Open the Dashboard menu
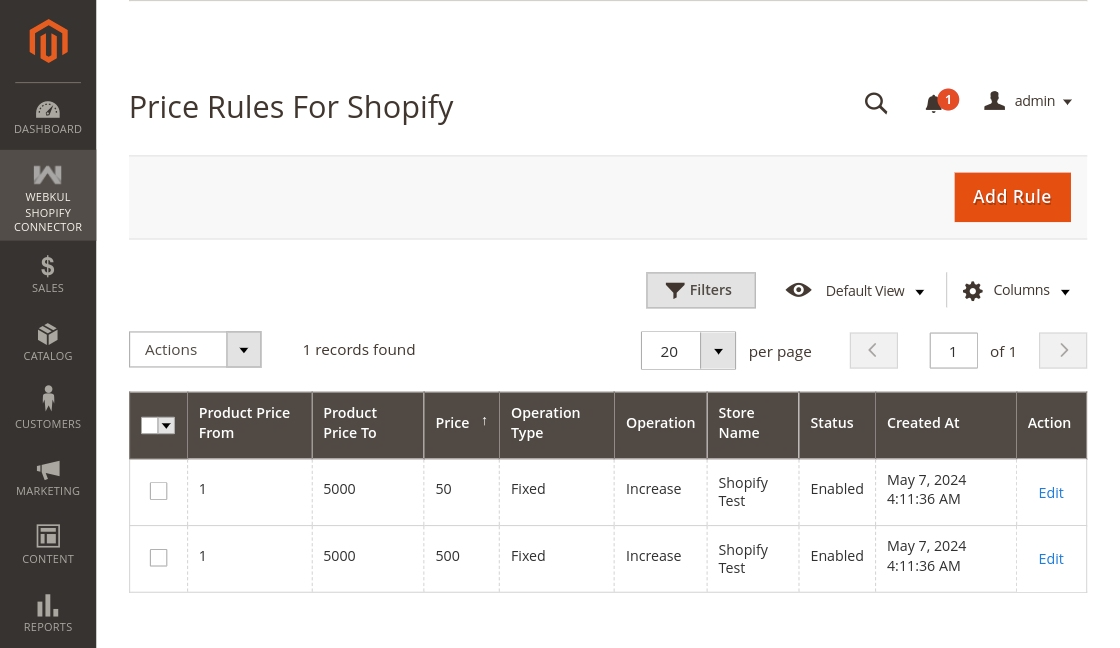Screen dimensions: 1120x648 pyautogui.click(x=48, y=117)
